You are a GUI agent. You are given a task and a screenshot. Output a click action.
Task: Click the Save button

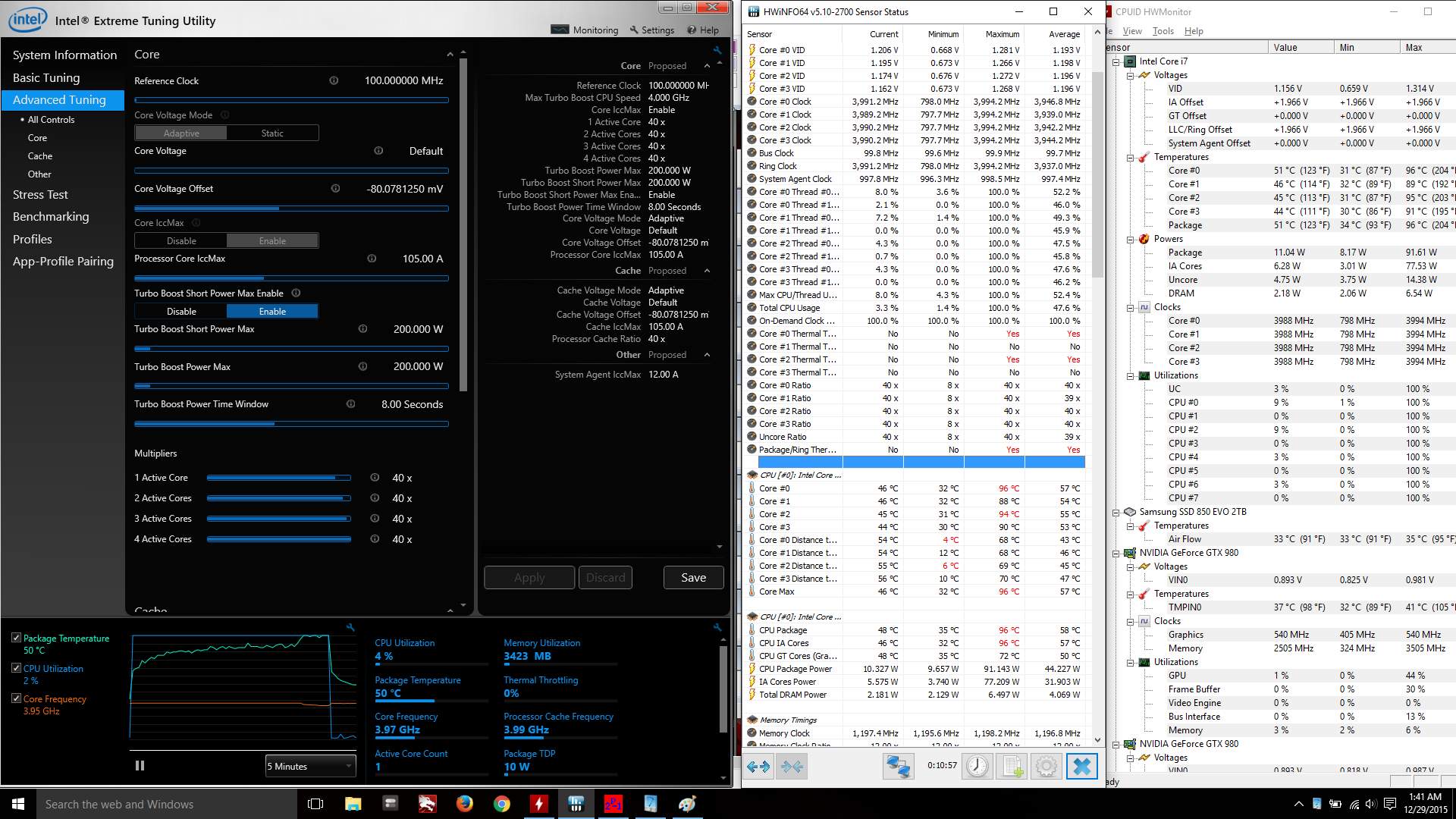693,578
